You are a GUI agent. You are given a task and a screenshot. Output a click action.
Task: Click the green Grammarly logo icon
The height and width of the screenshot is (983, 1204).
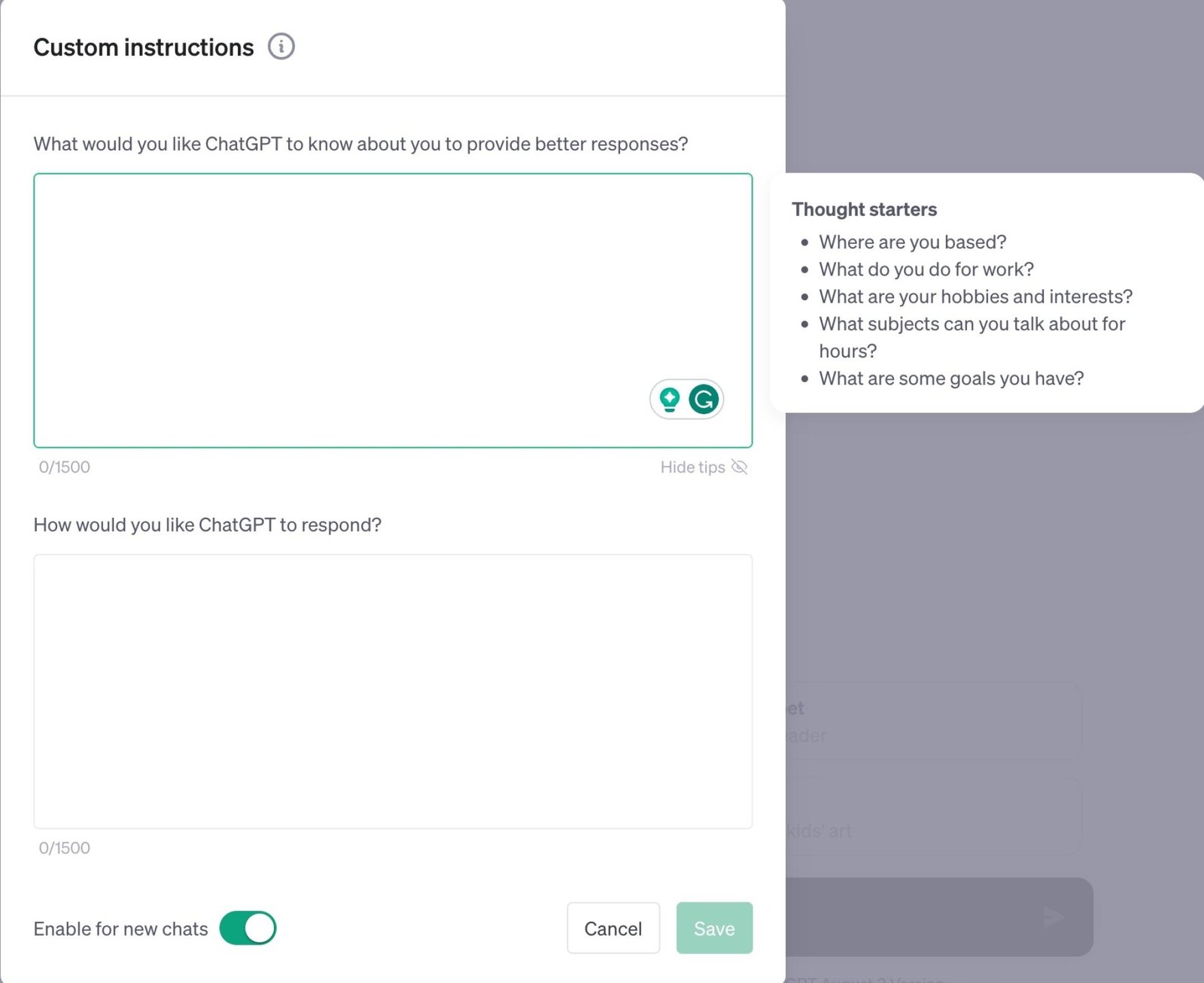[x=703, y=400]
